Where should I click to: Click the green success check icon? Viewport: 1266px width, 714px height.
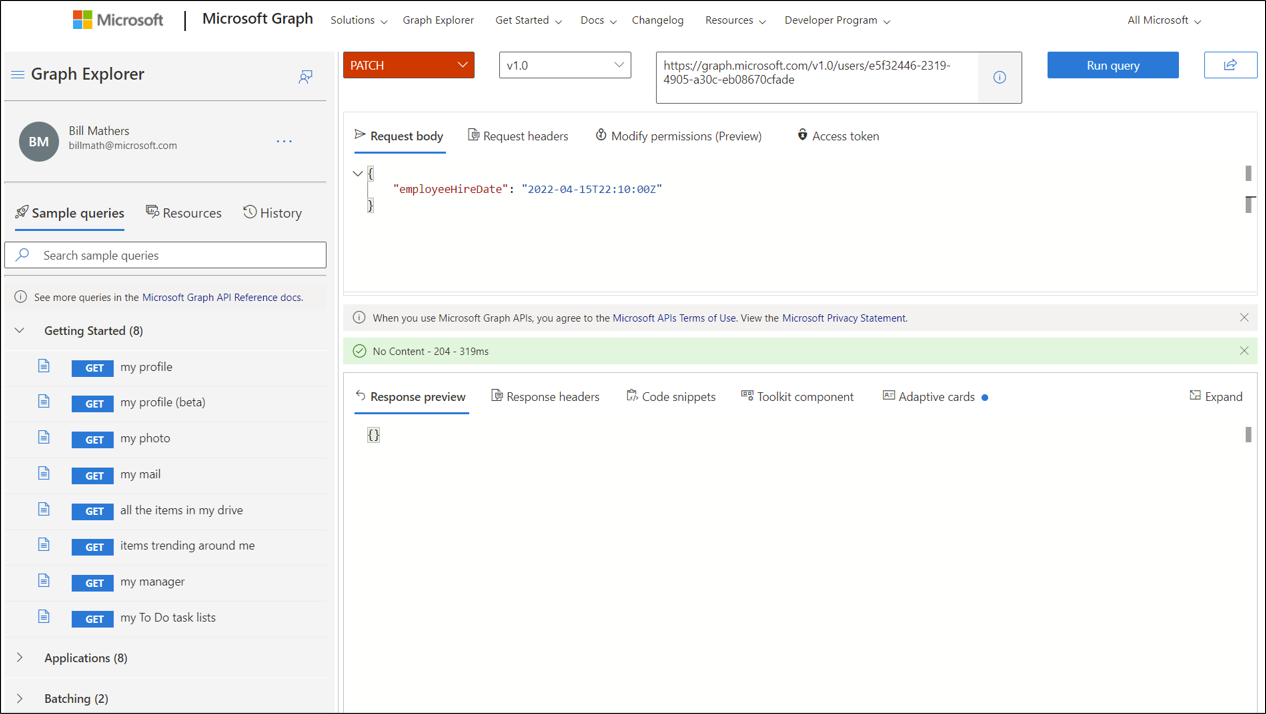click(359, 351)
